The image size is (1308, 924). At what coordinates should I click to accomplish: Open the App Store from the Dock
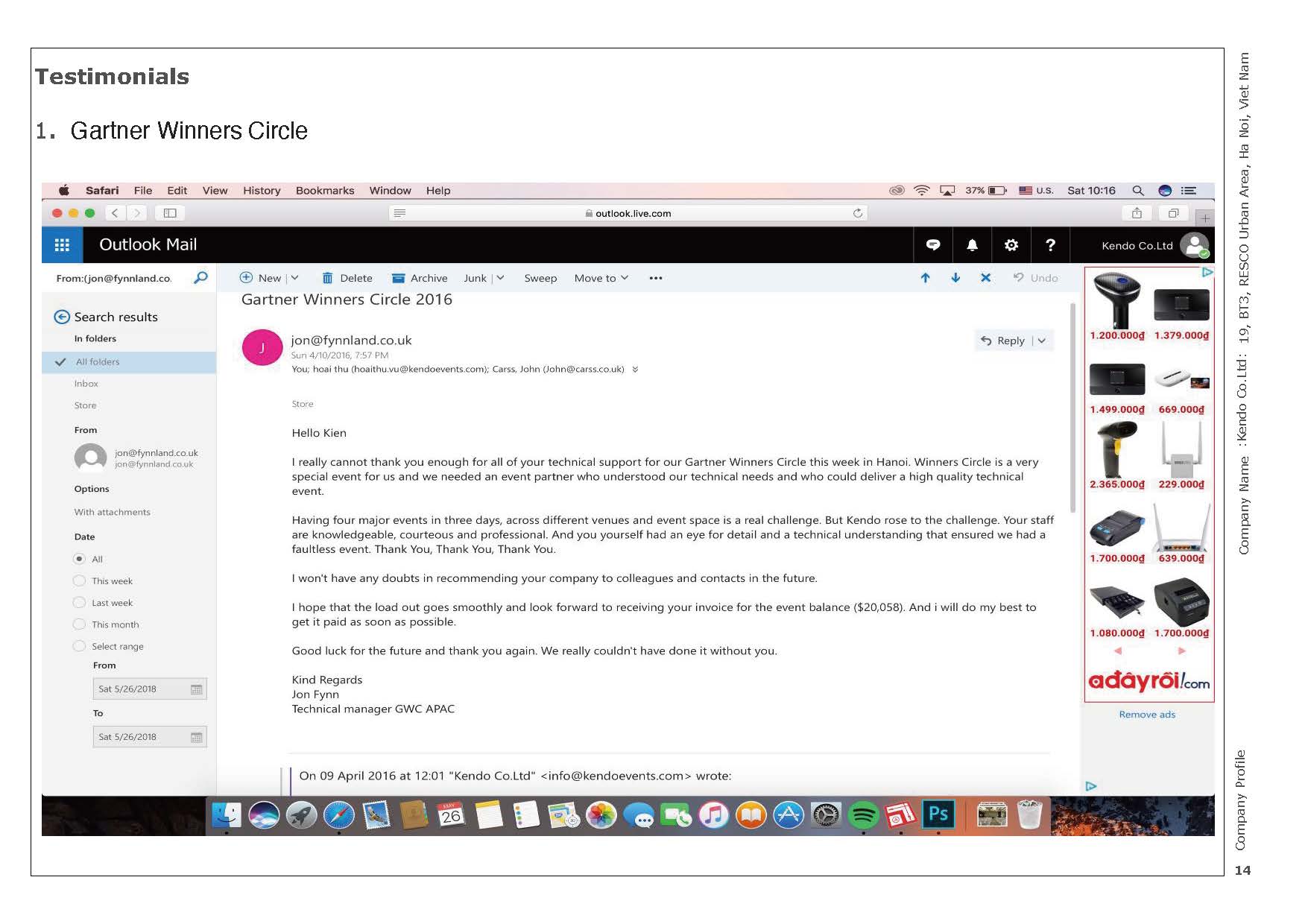point(789,816)
